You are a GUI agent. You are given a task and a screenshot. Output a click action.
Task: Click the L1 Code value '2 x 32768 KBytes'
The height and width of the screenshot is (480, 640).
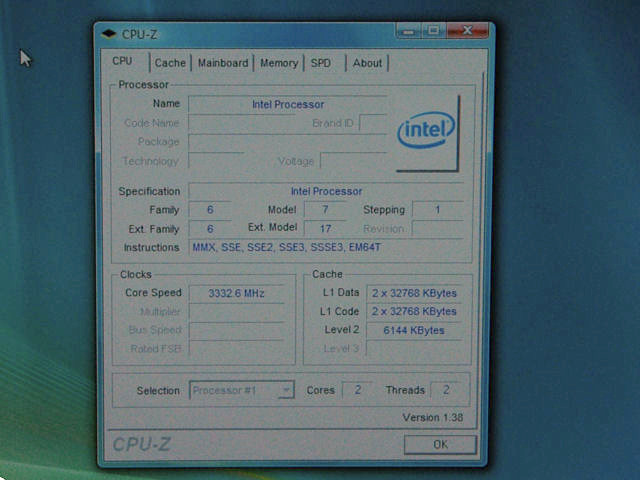414,311
